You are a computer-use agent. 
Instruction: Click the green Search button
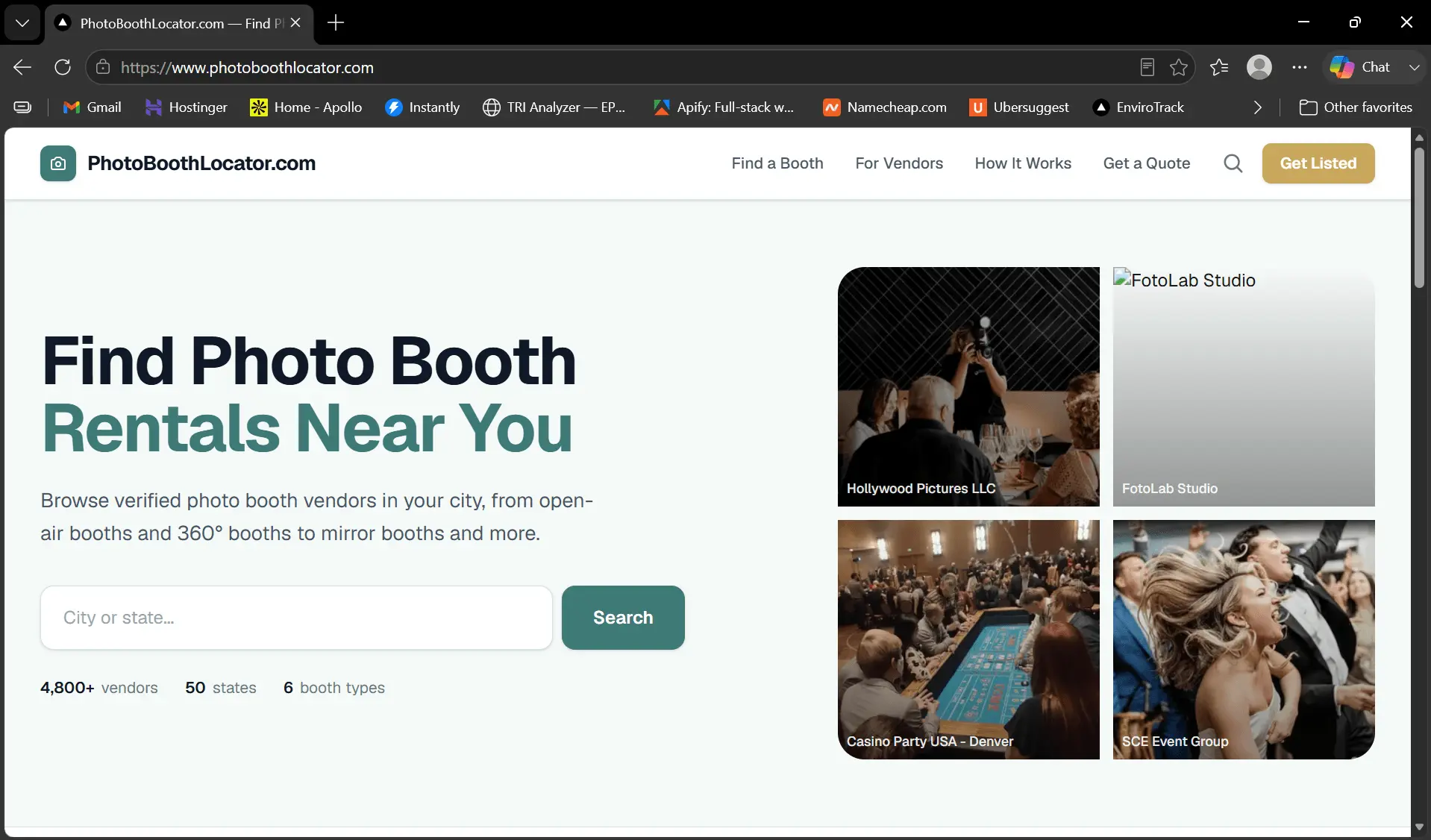[x=623, y=618]
